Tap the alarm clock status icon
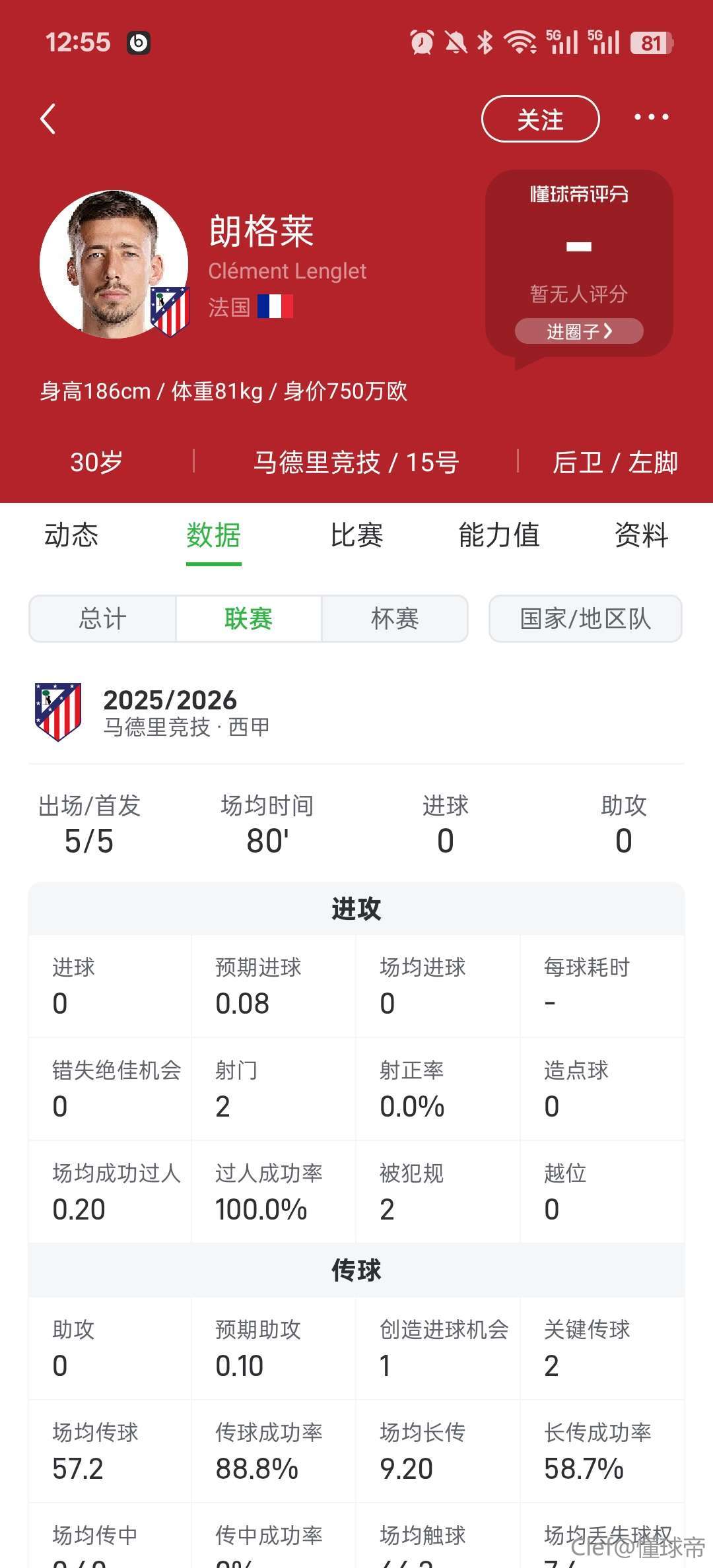The width and height of the screenshot is (713, 1568). click(x=422, y=43)
